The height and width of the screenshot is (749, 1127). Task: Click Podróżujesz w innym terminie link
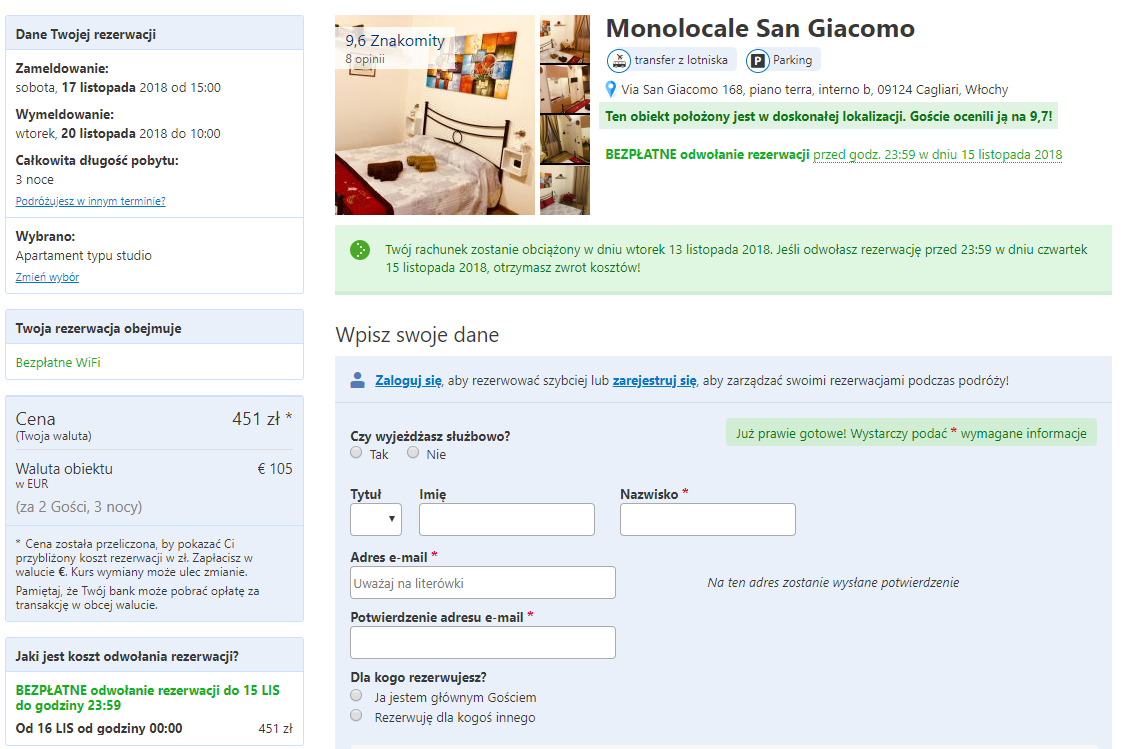point(91,201)
